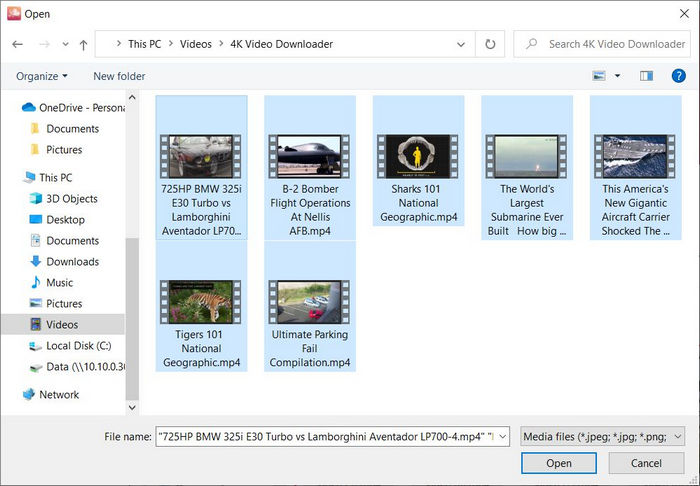700x486 pixels.
Task: Click the Sharks 101 National Geographic.mp4 filename
Action: (x=418, y=203)
